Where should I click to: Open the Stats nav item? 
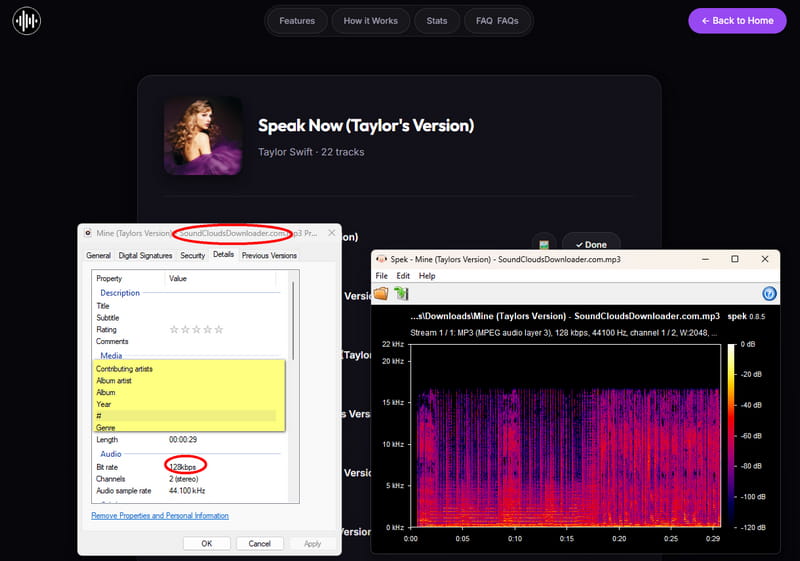tap(437, 21)
